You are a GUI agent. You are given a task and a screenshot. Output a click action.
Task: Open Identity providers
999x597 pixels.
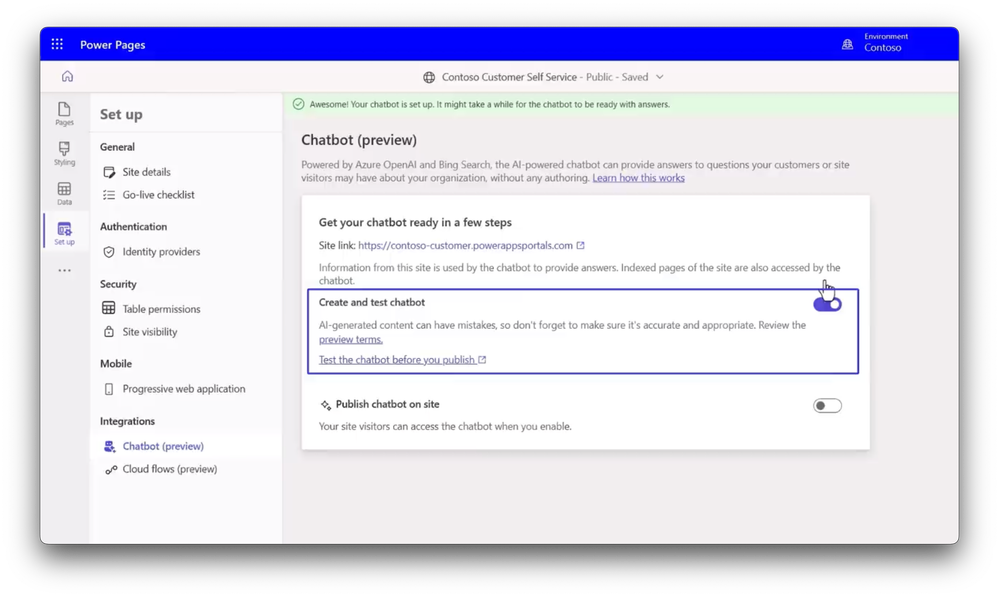161,252
